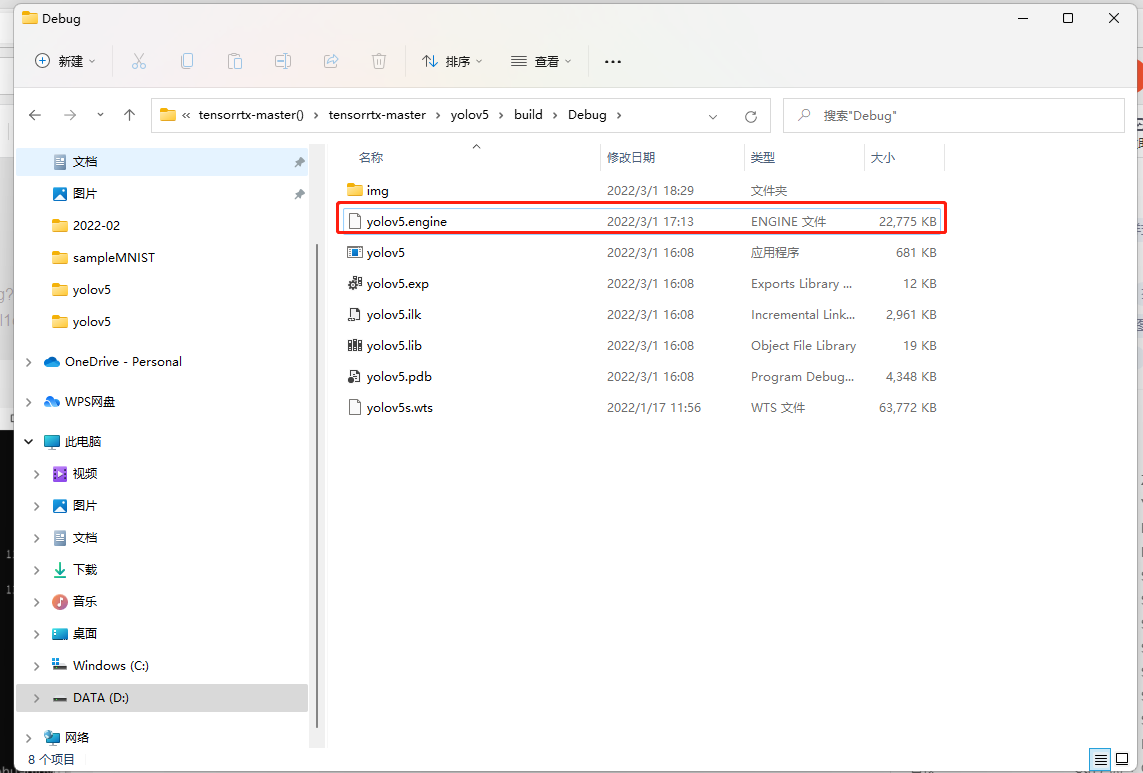Click the search "Debug" input field
1143x773 pixels.
[953, 115]
